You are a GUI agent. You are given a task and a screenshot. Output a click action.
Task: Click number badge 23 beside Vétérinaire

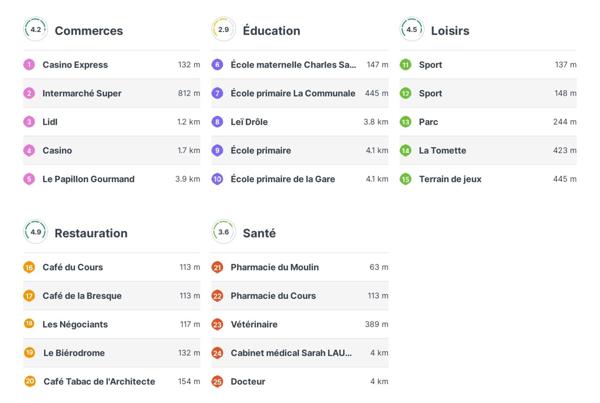pyautogui.click(x=217, y=324)
